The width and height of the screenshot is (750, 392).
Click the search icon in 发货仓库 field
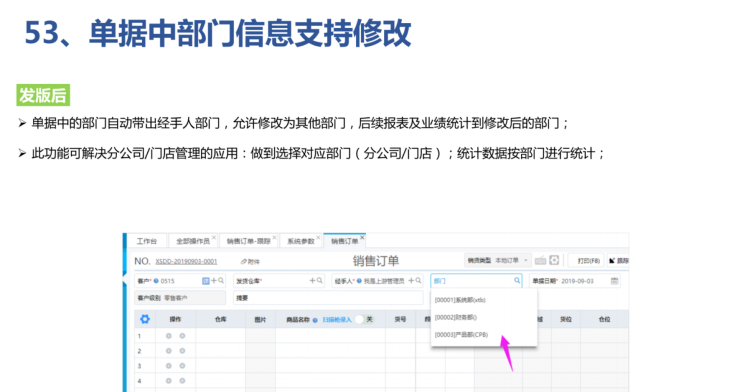319,281
